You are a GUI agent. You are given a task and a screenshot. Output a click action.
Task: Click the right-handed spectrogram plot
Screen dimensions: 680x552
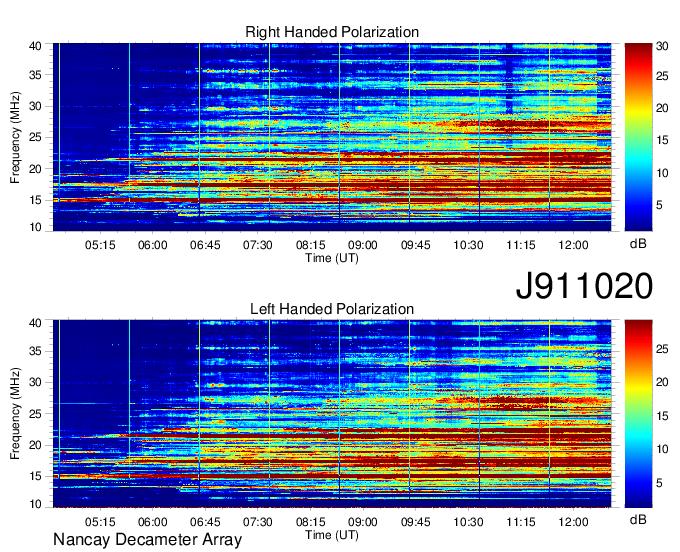pos(332,137)
